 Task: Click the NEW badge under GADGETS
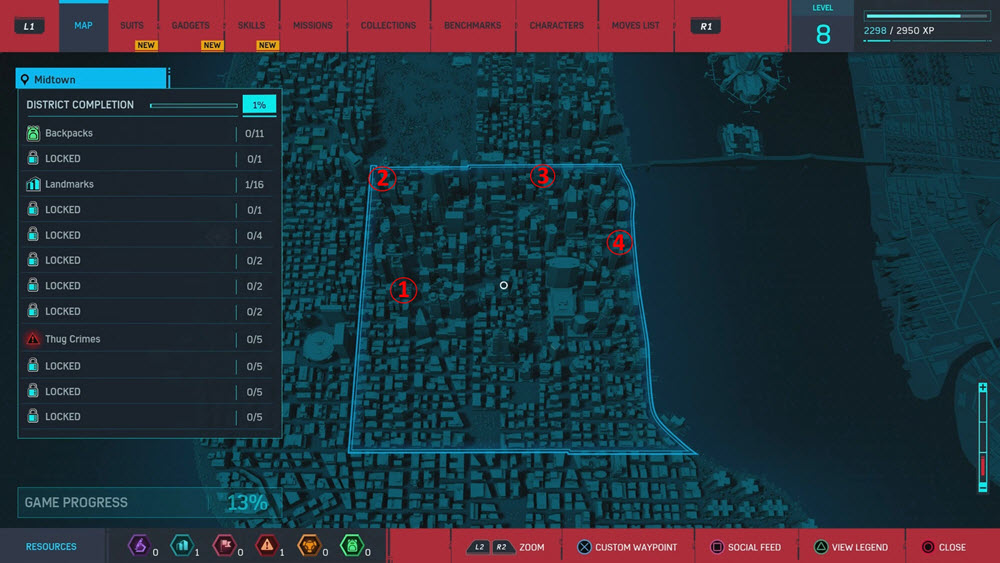pos(212,45)
